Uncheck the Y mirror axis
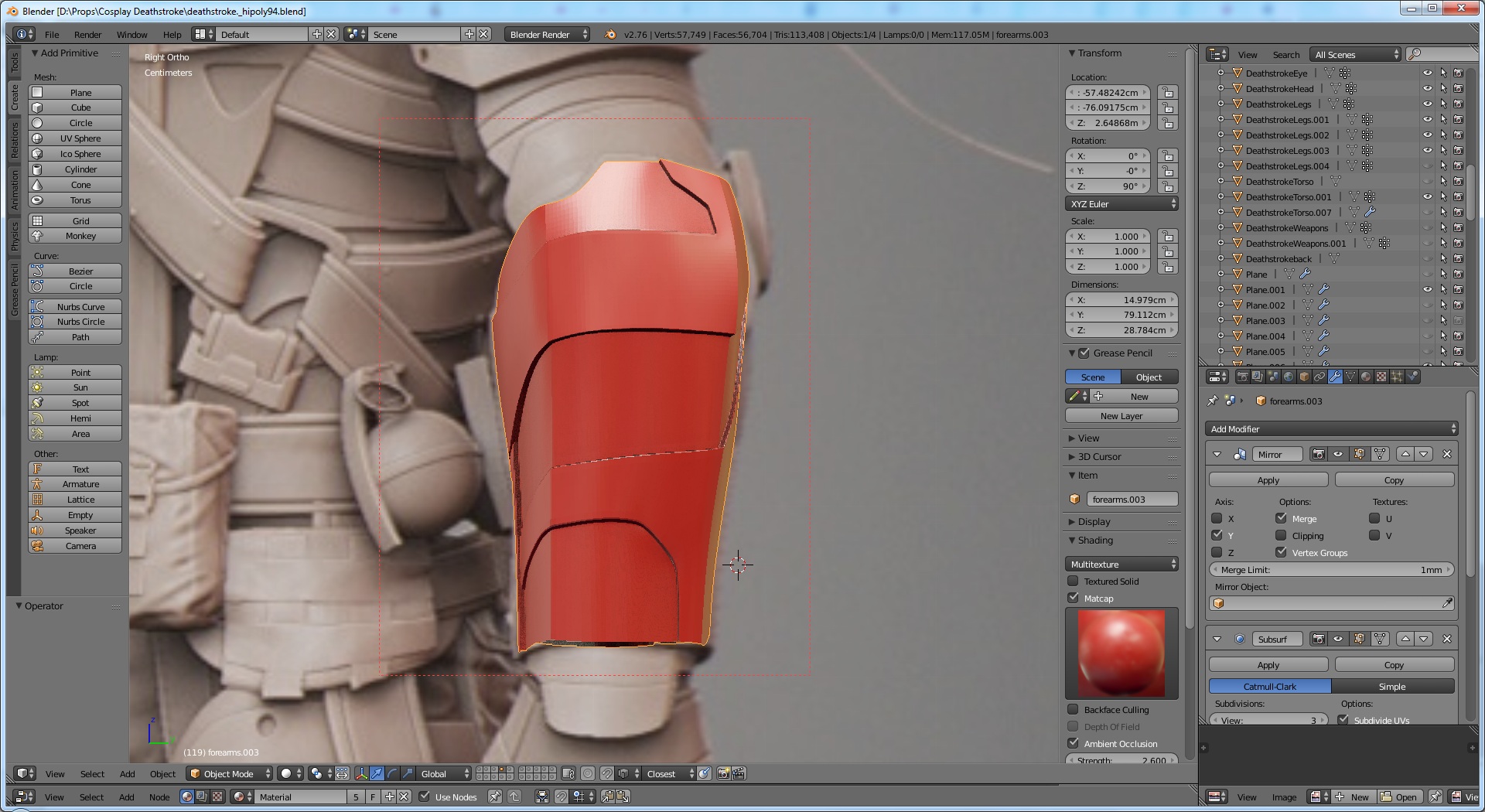Screen dimensions: 1485x812 pos(1217,535)
